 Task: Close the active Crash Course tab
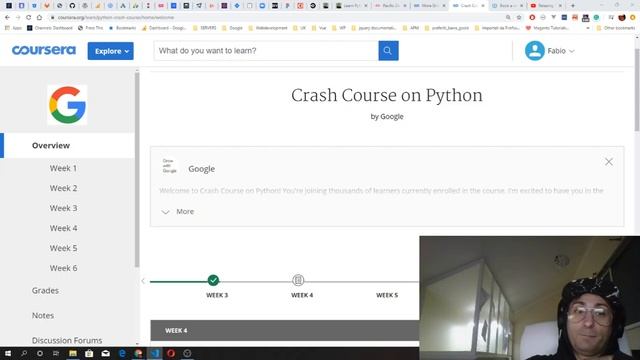click(x=483, y=6)
